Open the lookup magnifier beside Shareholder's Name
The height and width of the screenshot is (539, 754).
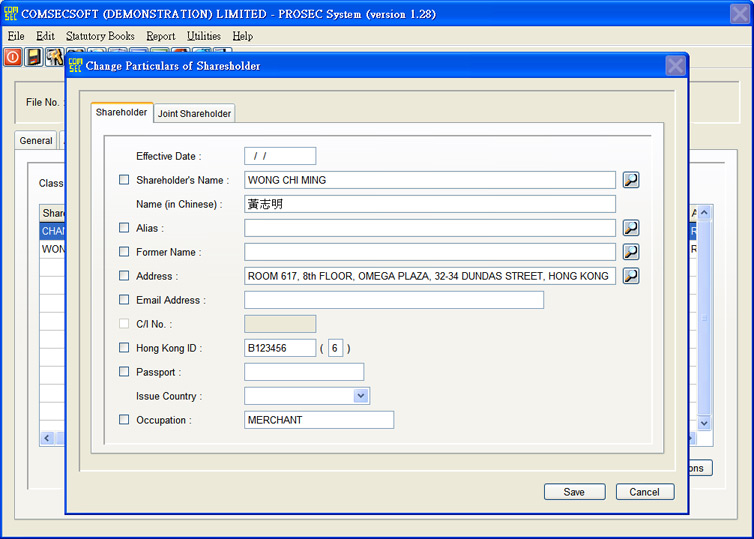(x=631, y=180)
